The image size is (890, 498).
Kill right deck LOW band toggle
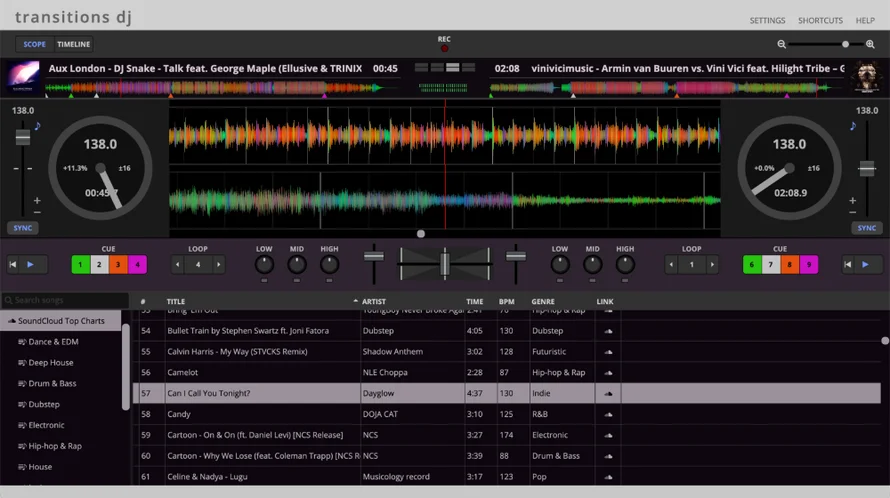(560, 281)
